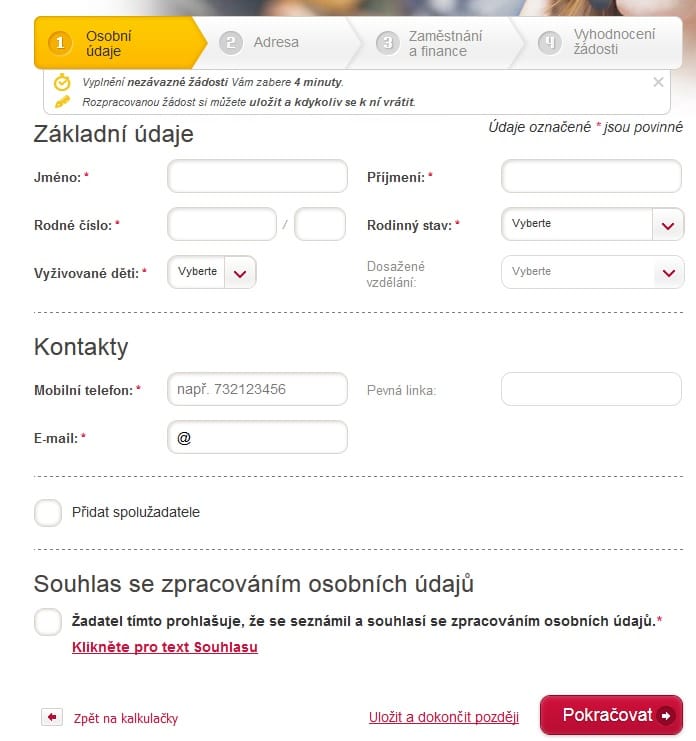
Task: Go to the Adresa step tab
Action: pyautogui.click(x=276, y=43)
